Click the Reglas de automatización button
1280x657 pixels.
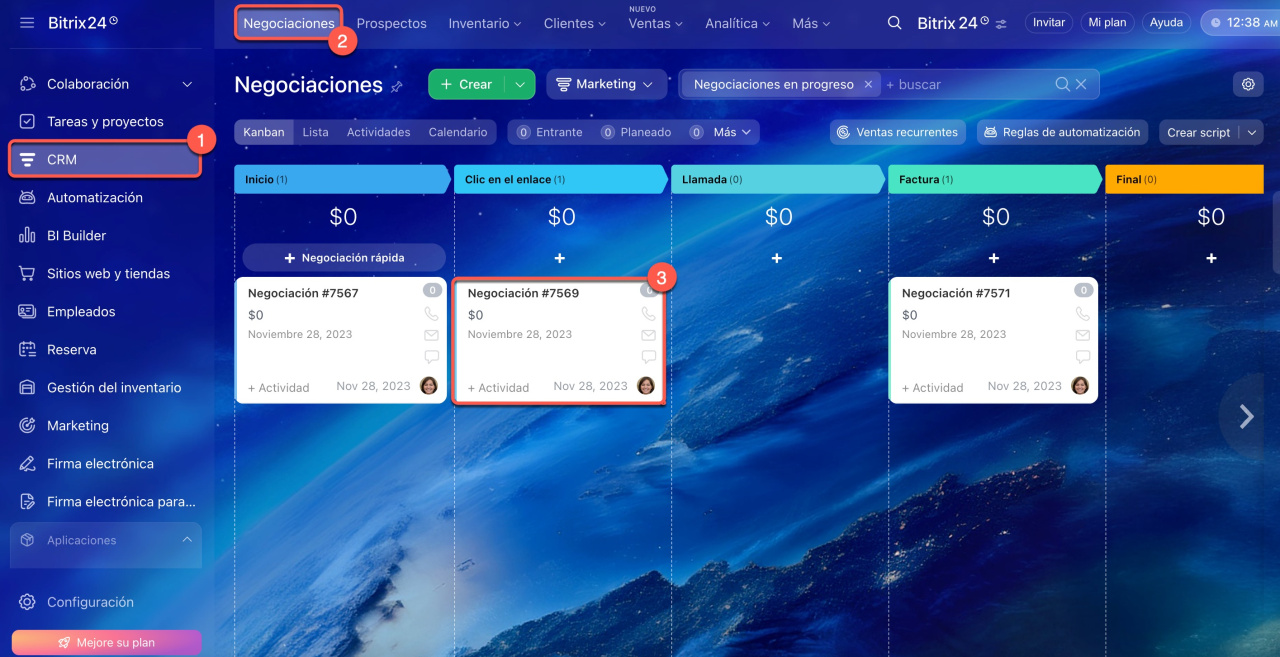1061,132
